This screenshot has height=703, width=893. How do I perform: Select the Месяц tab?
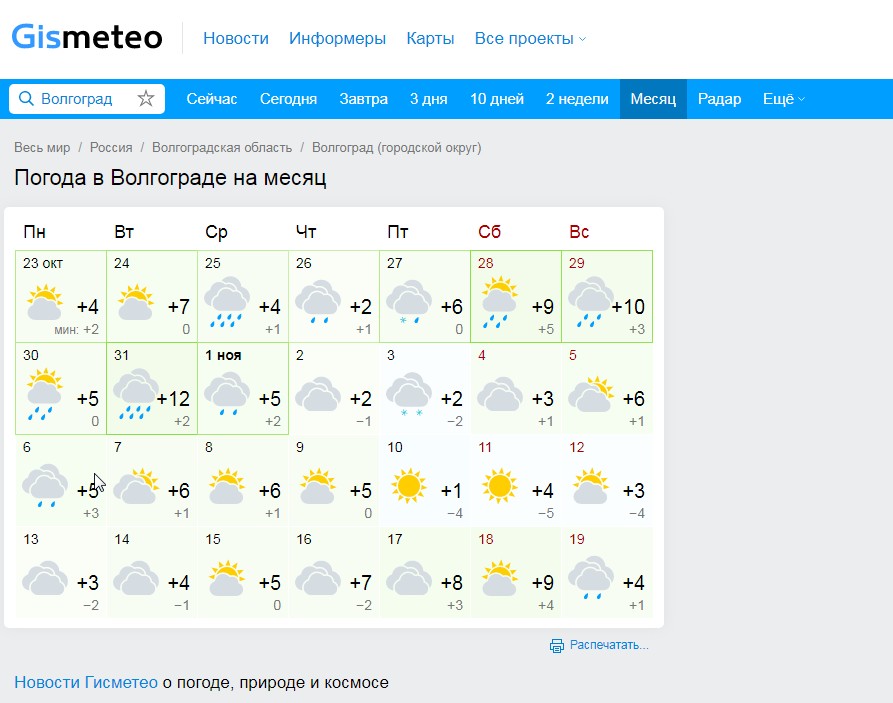pos(653,99)
